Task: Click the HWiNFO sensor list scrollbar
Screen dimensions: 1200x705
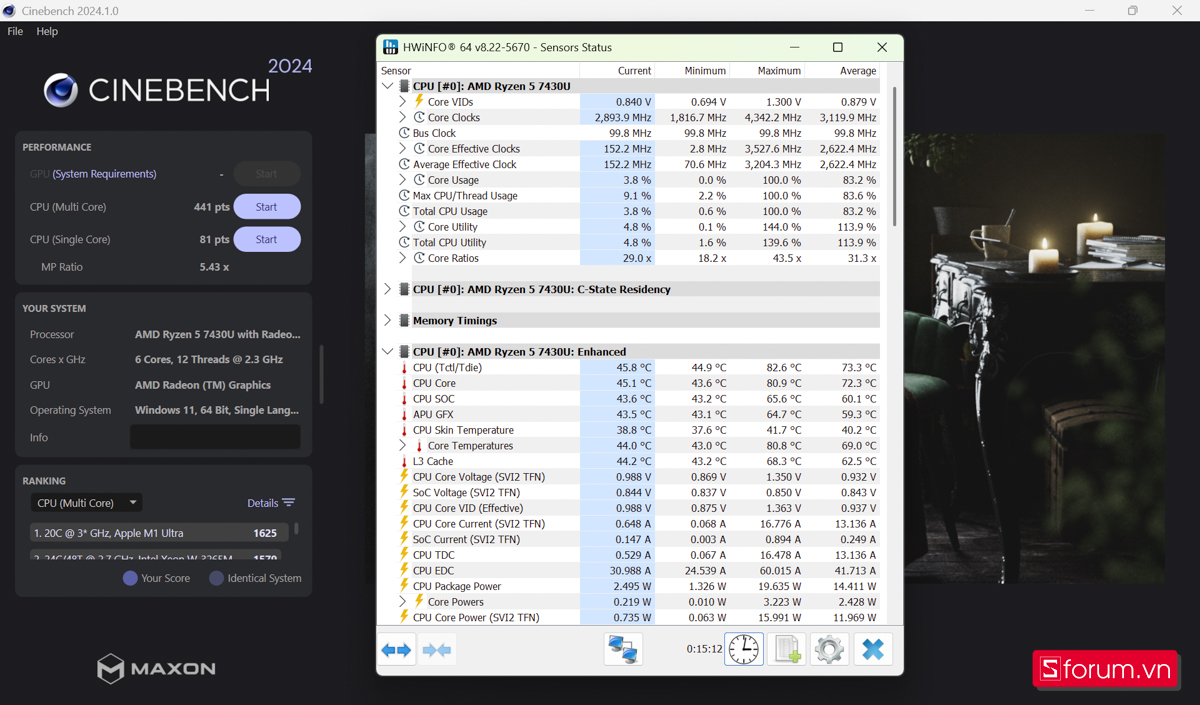Action: click(894, 157)
